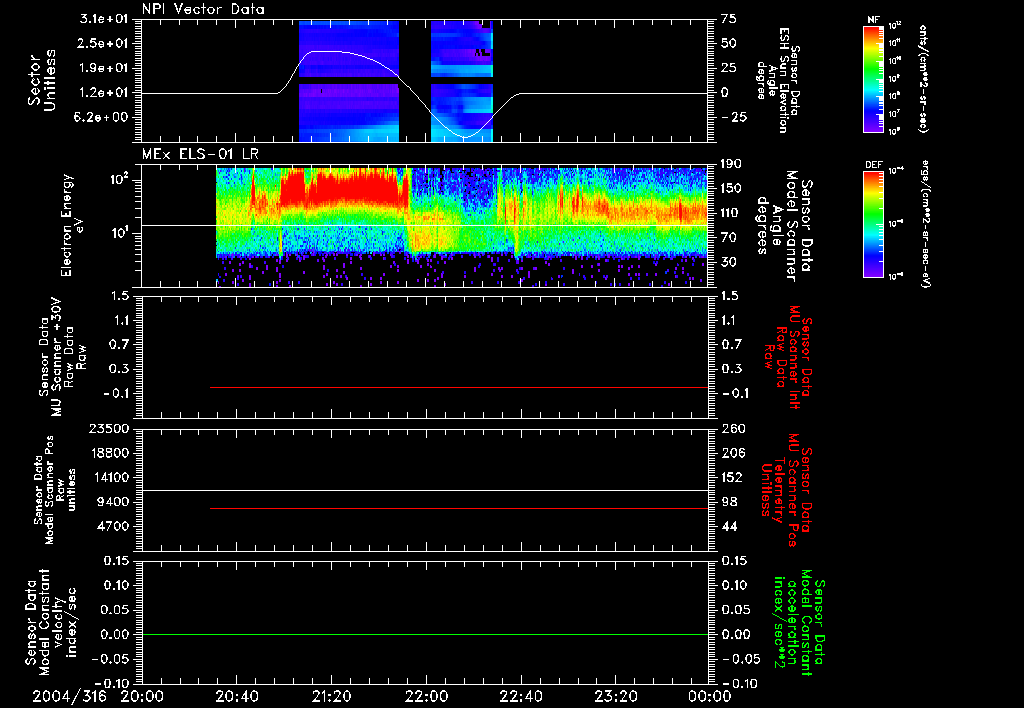Click the cnts/(cm**2-sr-sec) unit label
This screenshot has height=708, width=1024.
click(922, 78)
